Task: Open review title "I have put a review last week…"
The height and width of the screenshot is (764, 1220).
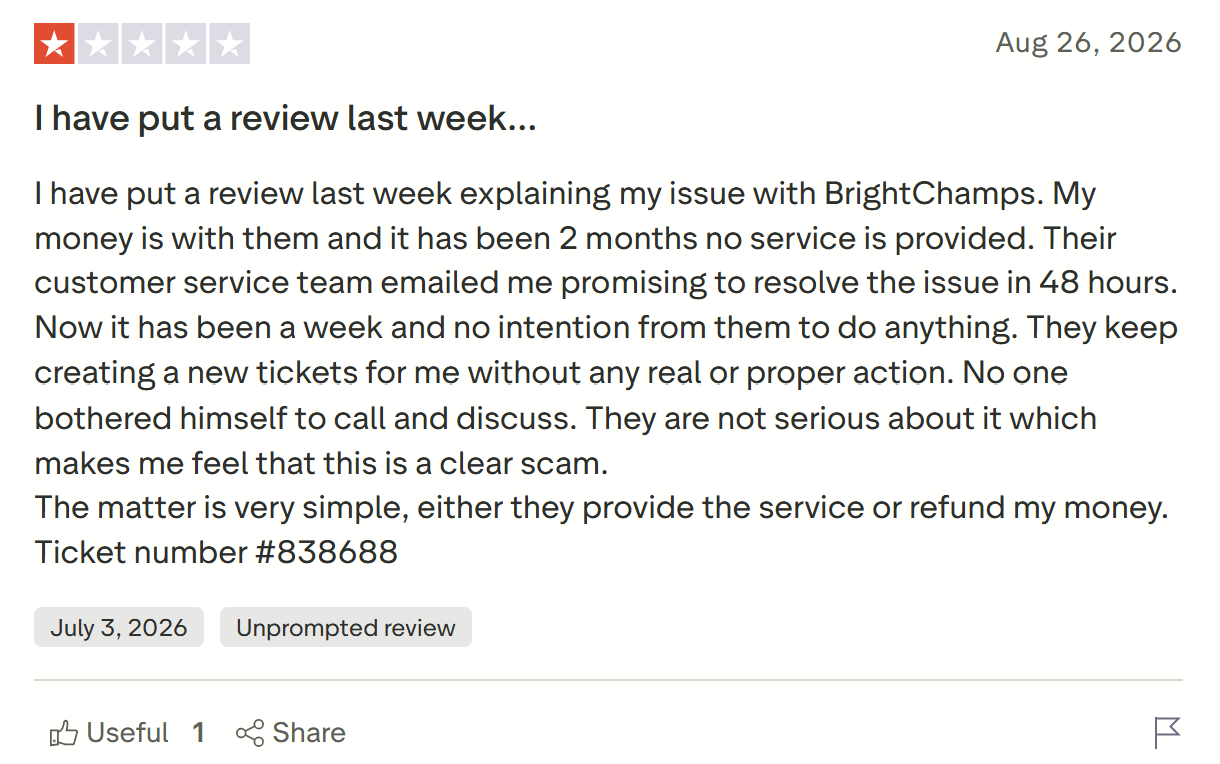Action: 285,119
